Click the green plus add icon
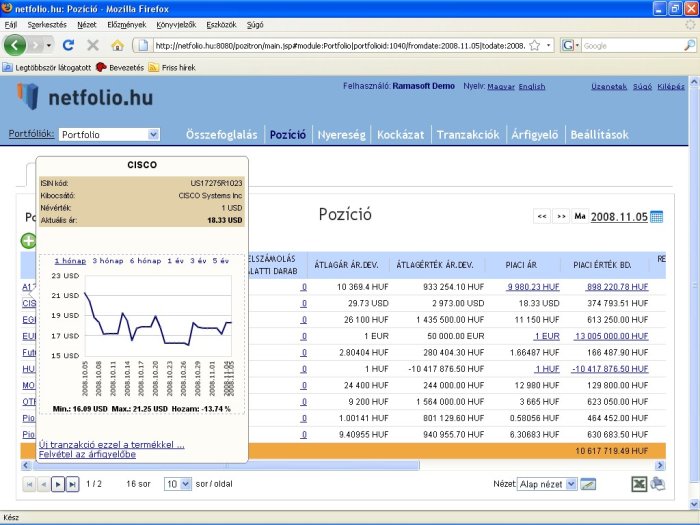Screen dimensions: 700x525 pos(28,241)
